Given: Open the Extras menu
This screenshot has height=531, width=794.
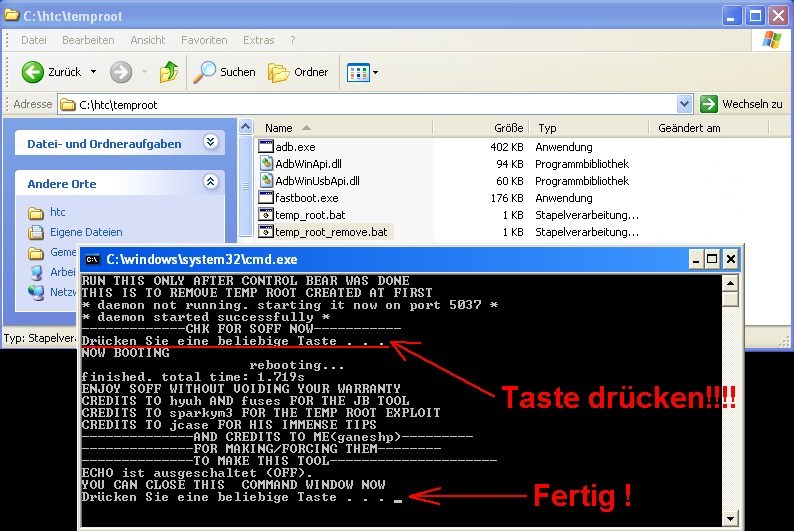Looking at the screenshot, I should (258, 40).
